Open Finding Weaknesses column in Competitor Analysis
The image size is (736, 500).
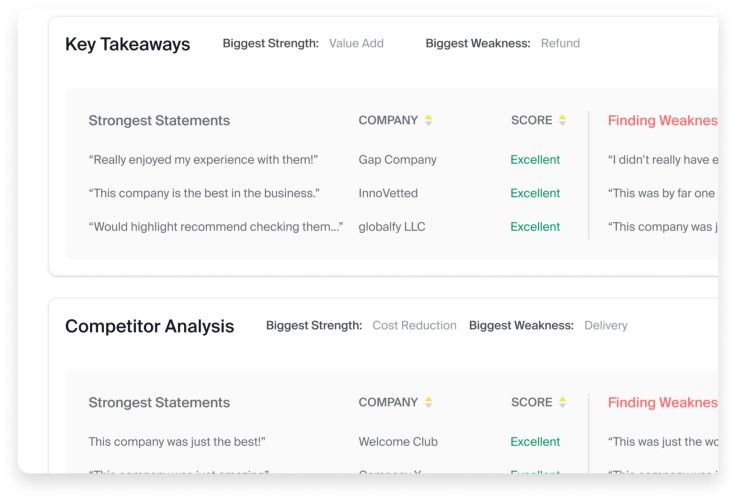[x=662, y=403]
